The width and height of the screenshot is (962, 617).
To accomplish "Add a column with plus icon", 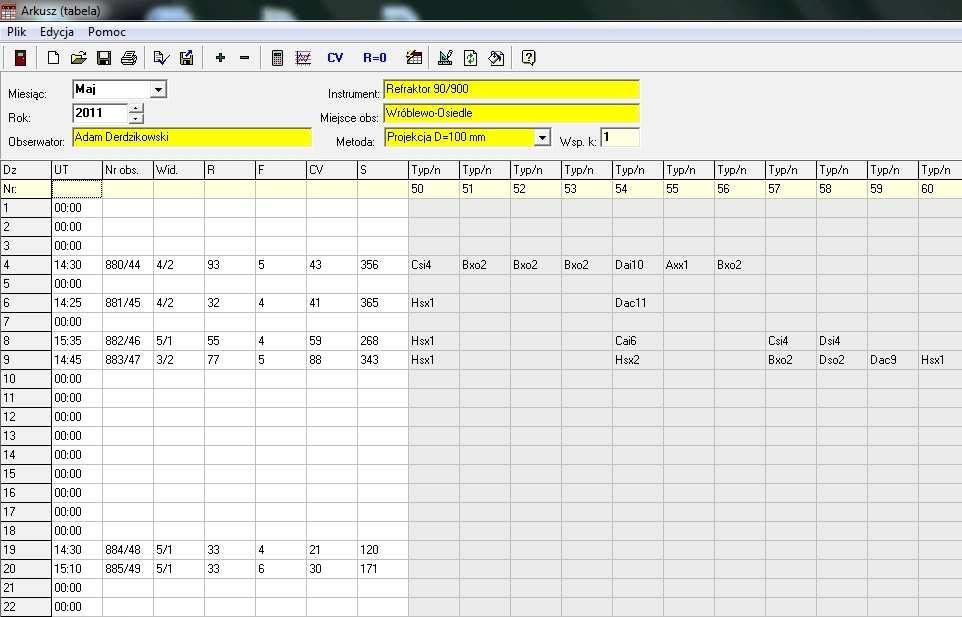I will pos(220,58).
